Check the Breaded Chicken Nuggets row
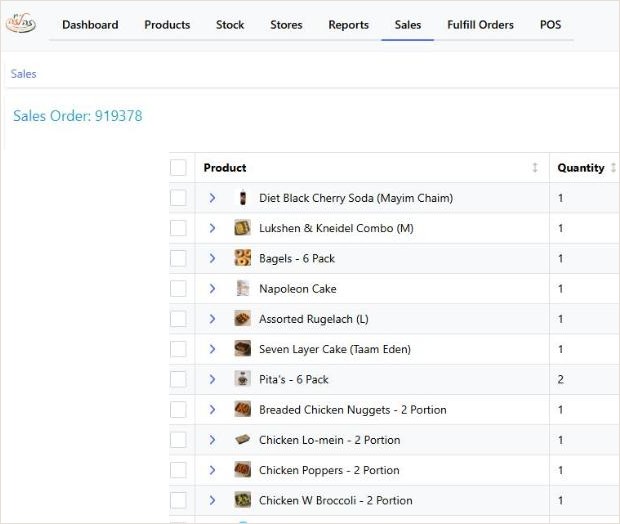 coord(178,410)
